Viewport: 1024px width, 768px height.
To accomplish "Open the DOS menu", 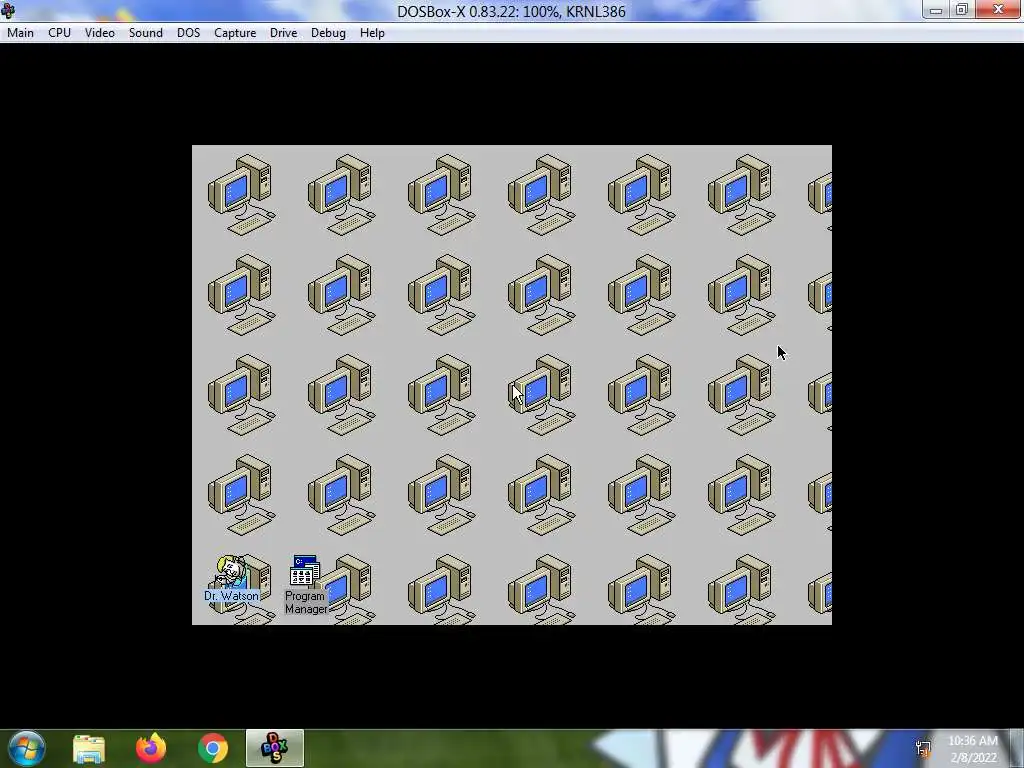I will tap(189, 33).
